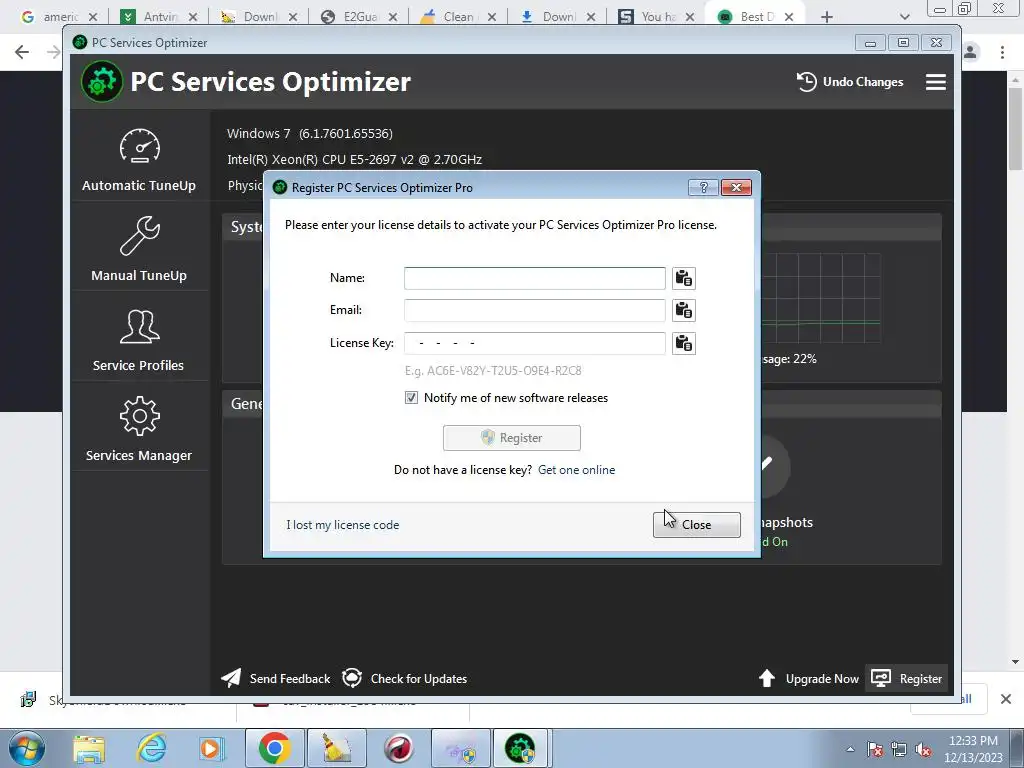This screenshot has height=768, width=1024.
Task: Focus the Name input field
Action: (534, 278)
